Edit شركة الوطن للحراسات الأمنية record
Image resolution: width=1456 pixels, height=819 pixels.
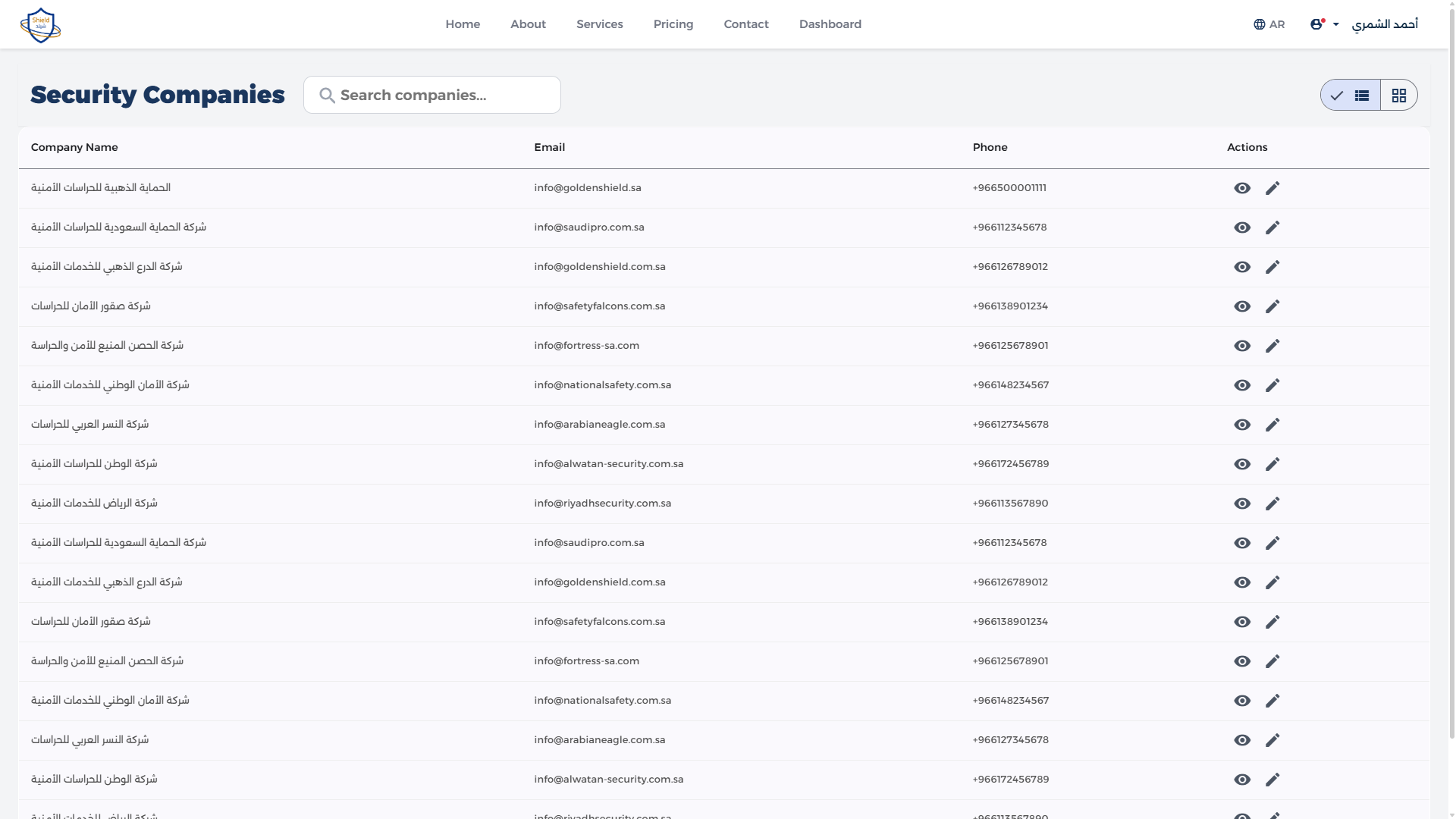(1273, 464)
